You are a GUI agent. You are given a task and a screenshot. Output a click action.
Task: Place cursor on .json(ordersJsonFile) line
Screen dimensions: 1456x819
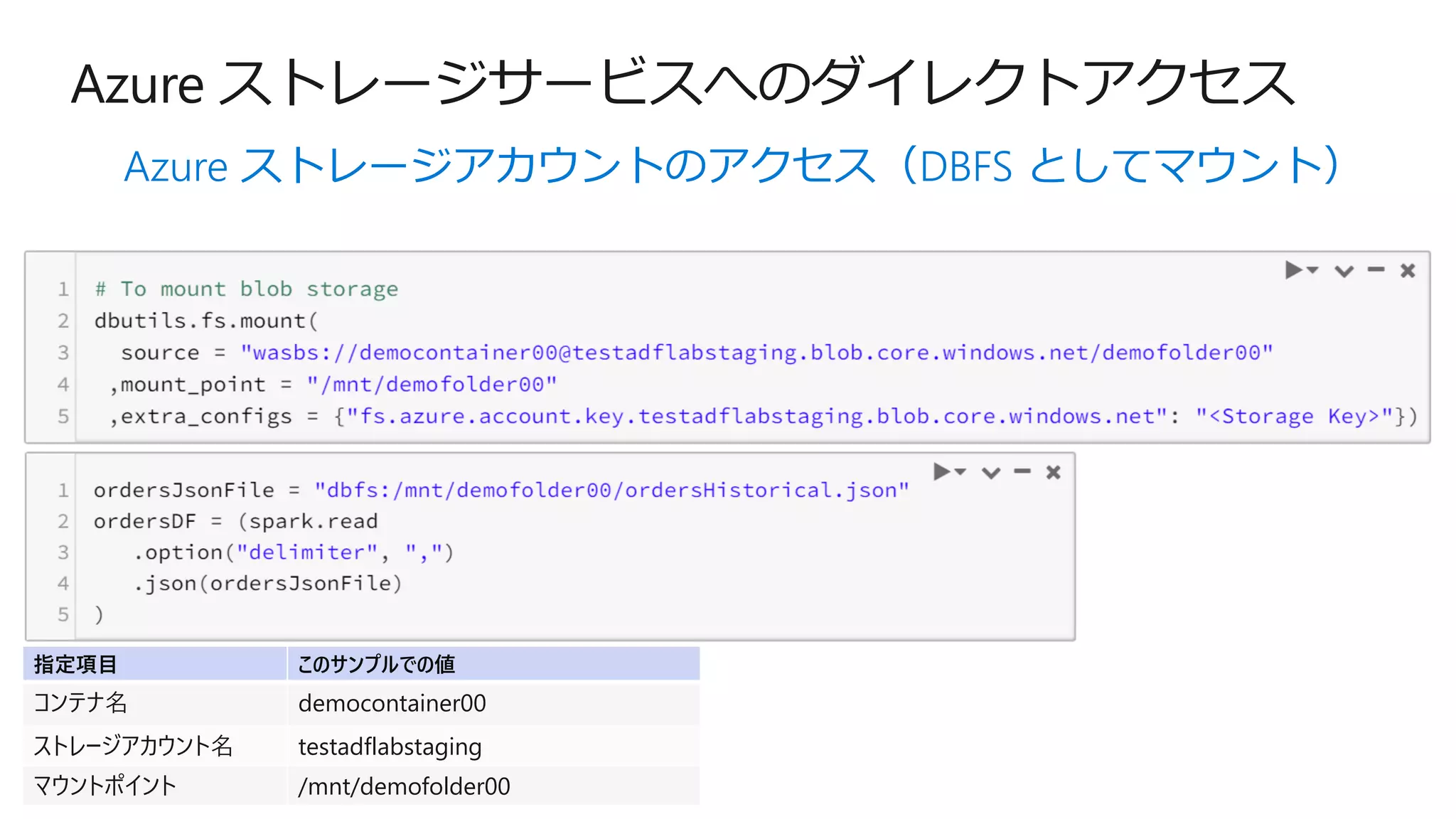point(268,584)
